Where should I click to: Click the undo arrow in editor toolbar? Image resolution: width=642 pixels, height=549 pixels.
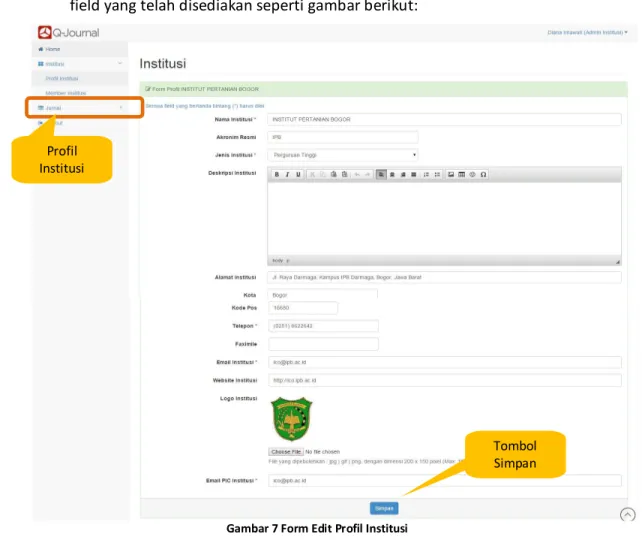[357, 174]
